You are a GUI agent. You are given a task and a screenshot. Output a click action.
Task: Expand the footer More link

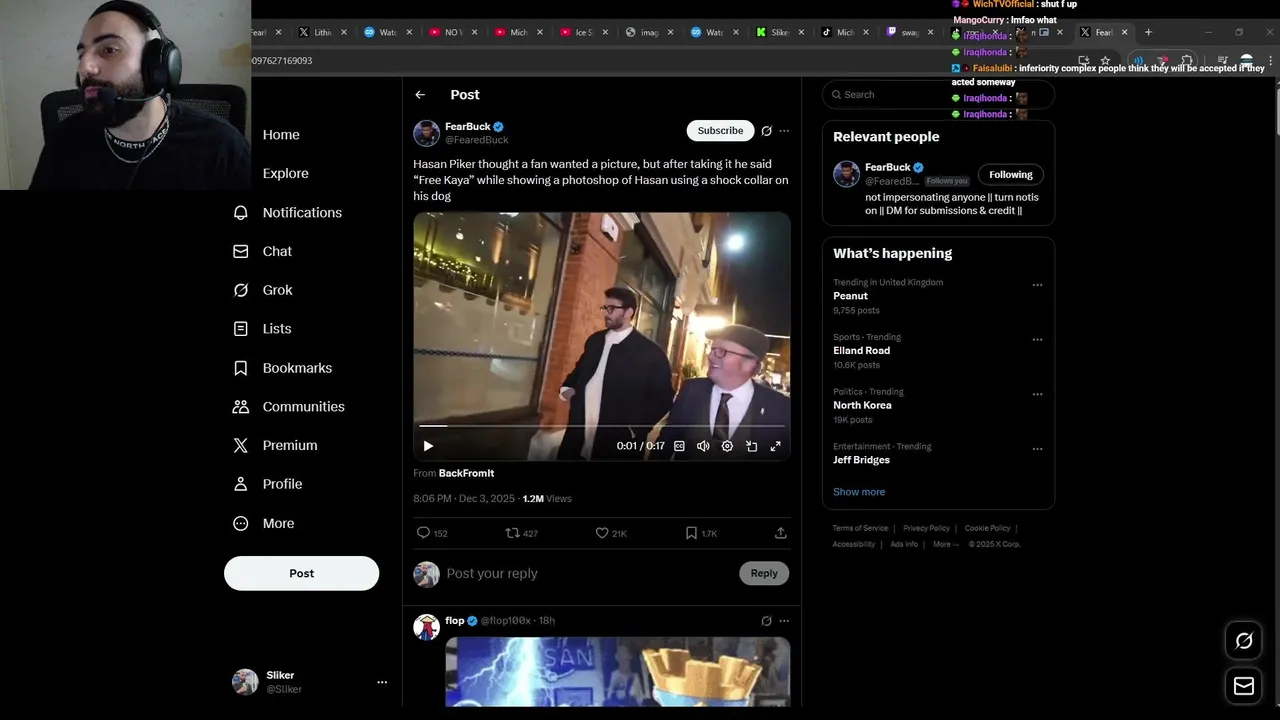(945, 544)
